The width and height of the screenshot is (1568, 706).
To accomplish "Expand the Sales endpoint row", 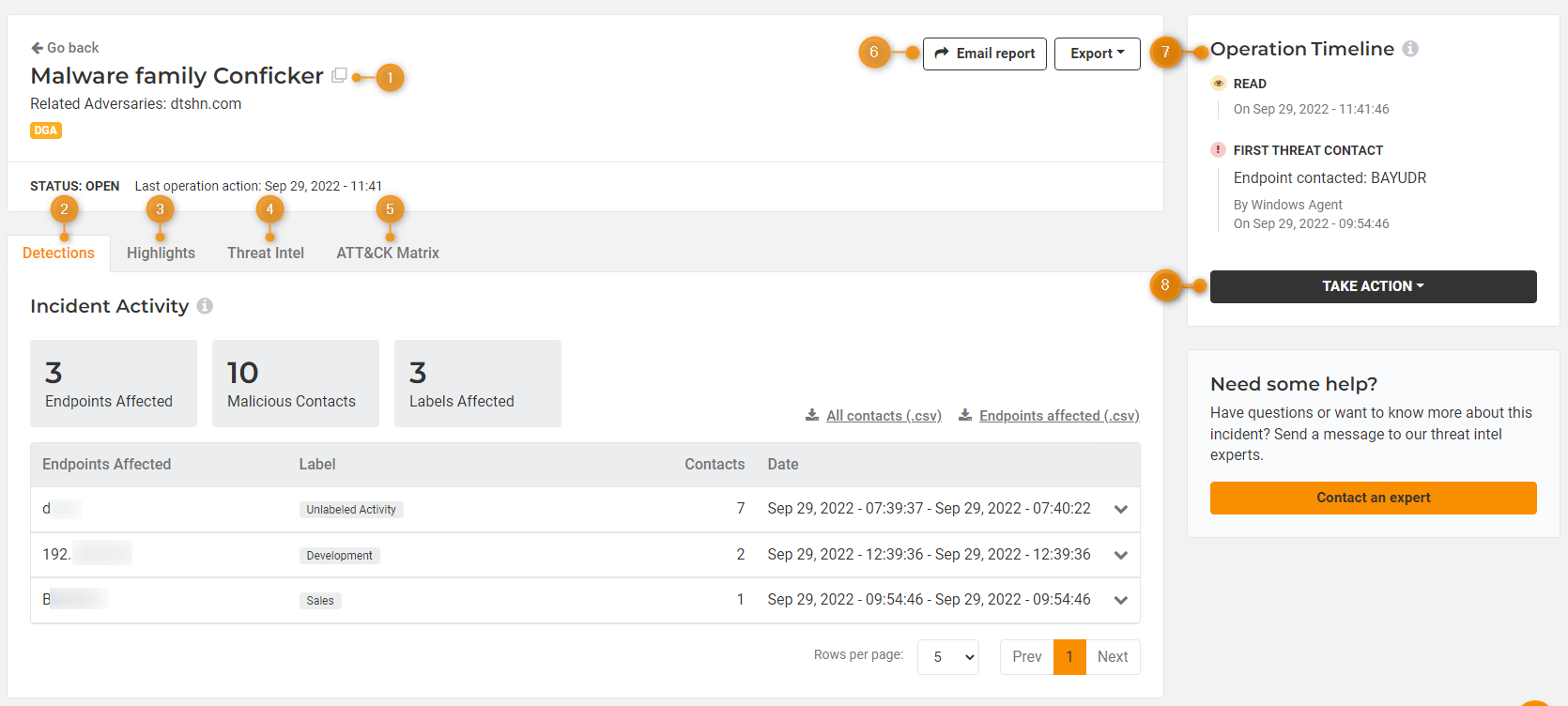I will click(1120, 600).
